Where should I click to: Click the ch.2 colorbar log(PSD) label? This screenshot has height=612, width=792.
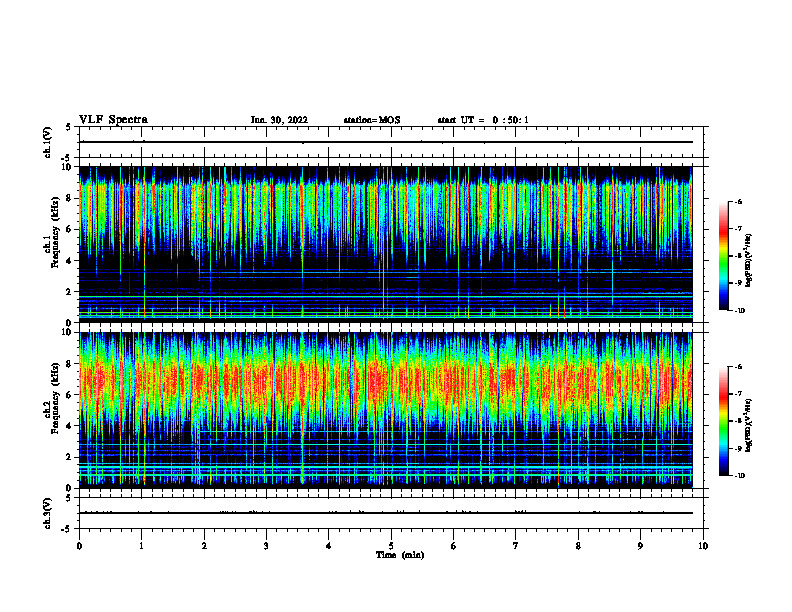coord(748,426)
